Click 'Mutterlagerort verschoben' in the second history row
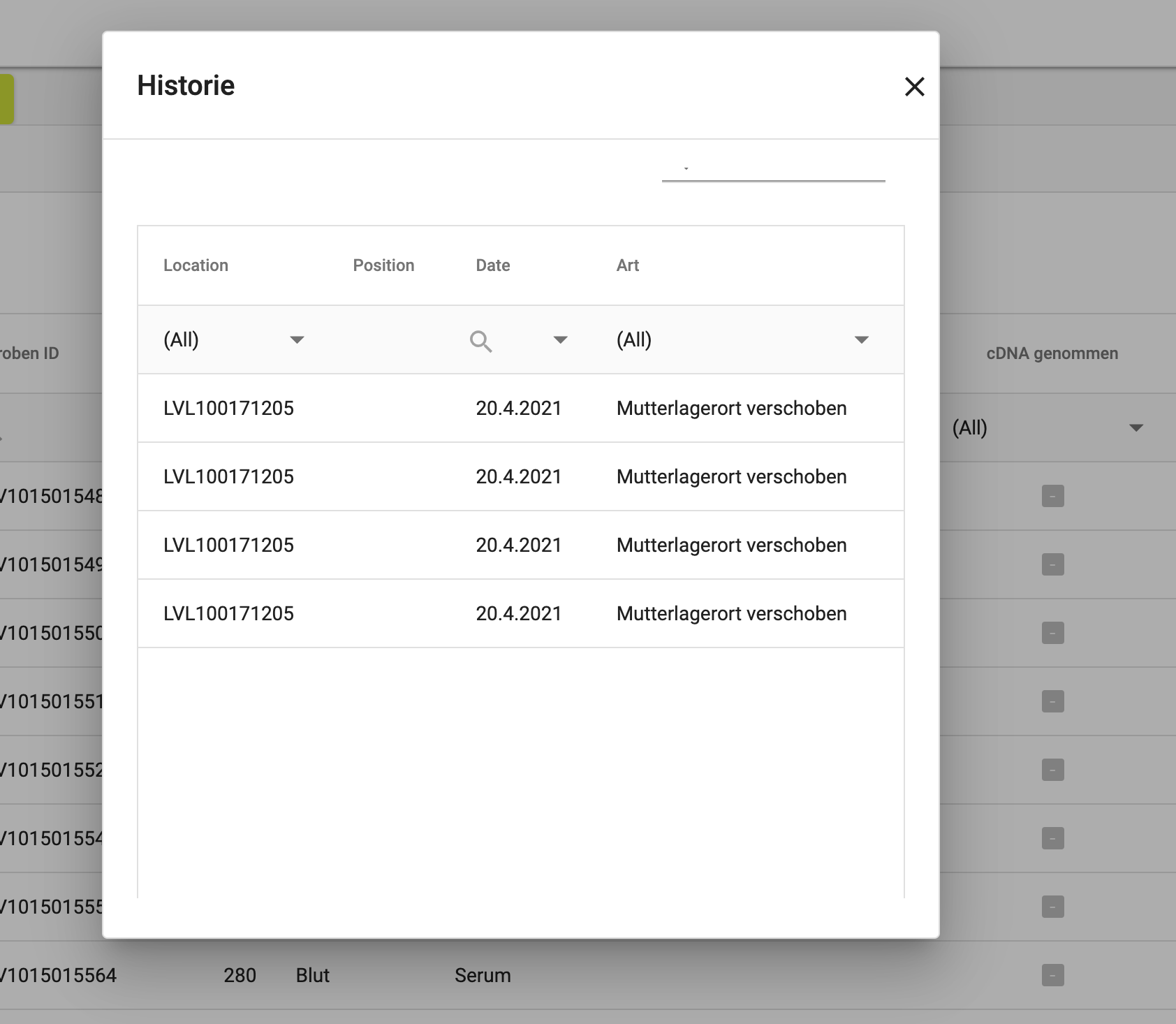The image size is (1176, 1024). 731,476
